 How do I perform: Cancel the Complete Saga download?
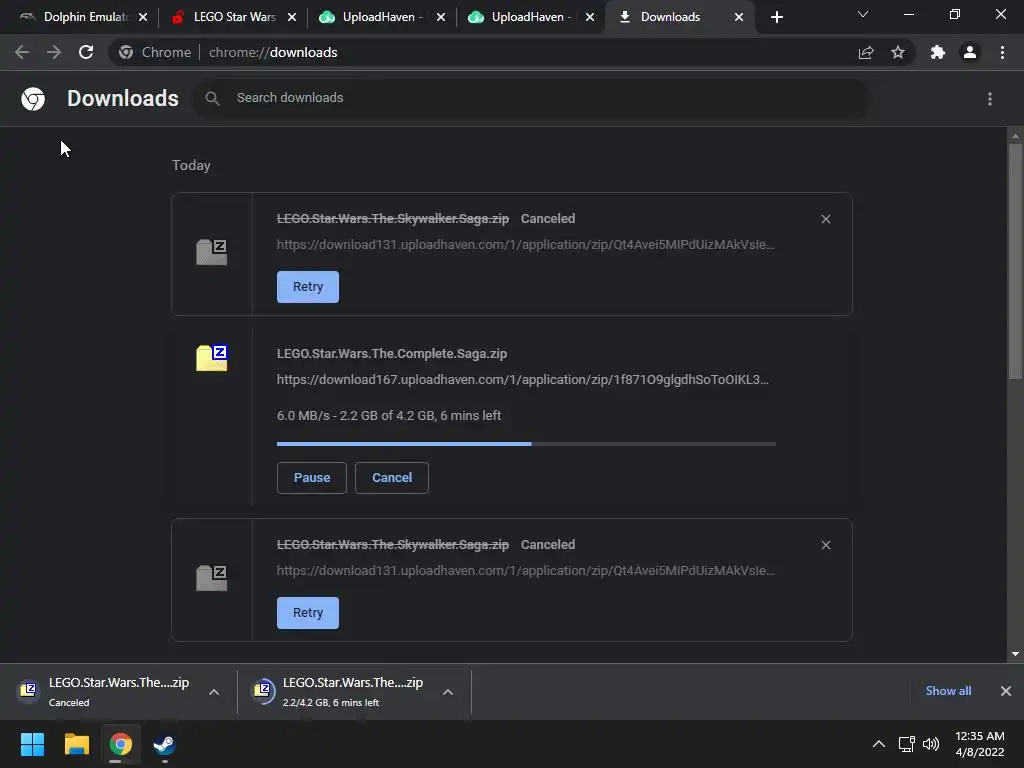tap(392, 477)
